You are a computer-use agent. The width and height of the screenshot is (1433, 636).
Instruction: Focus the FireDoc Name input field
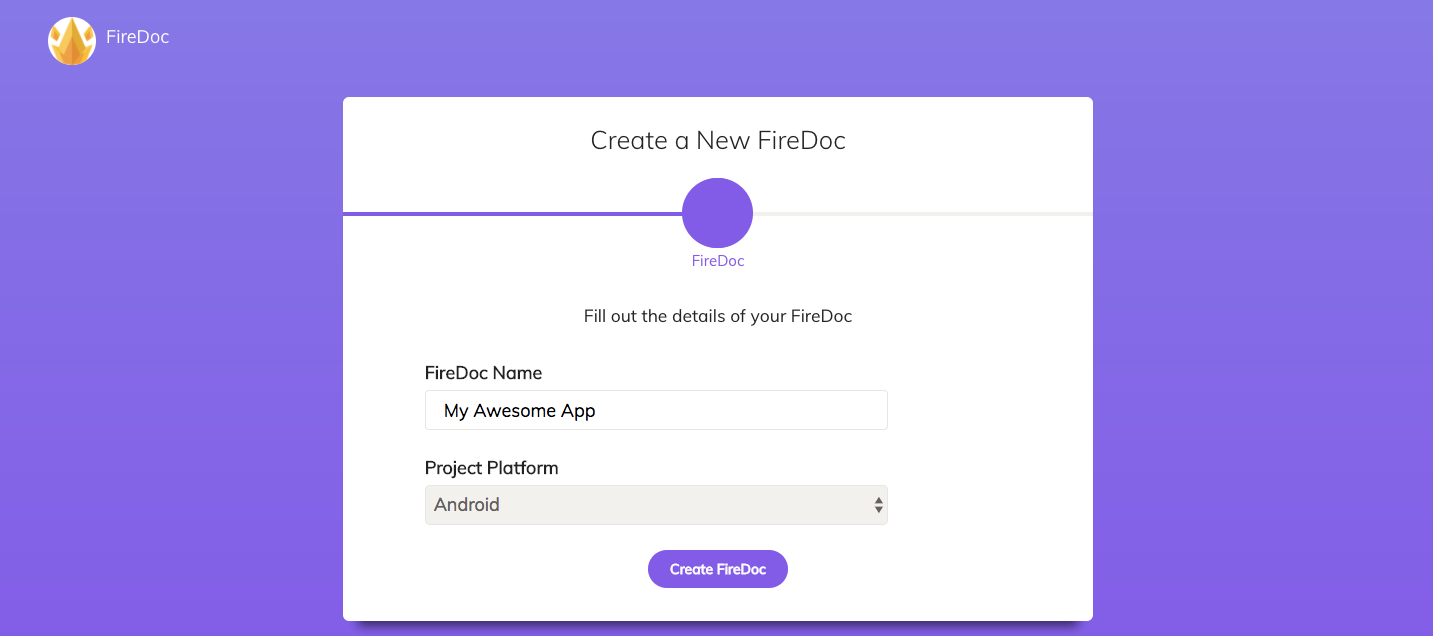click(656, 410)
